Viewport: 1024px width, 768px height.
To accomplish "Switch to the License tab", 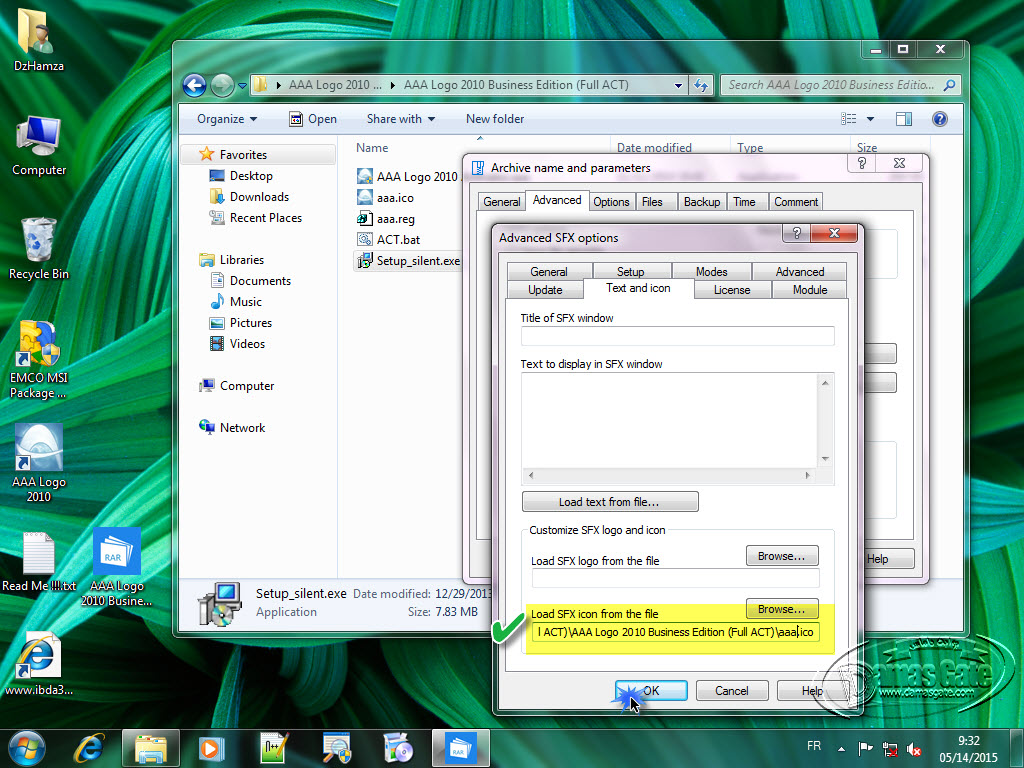I will click(731, 290).
